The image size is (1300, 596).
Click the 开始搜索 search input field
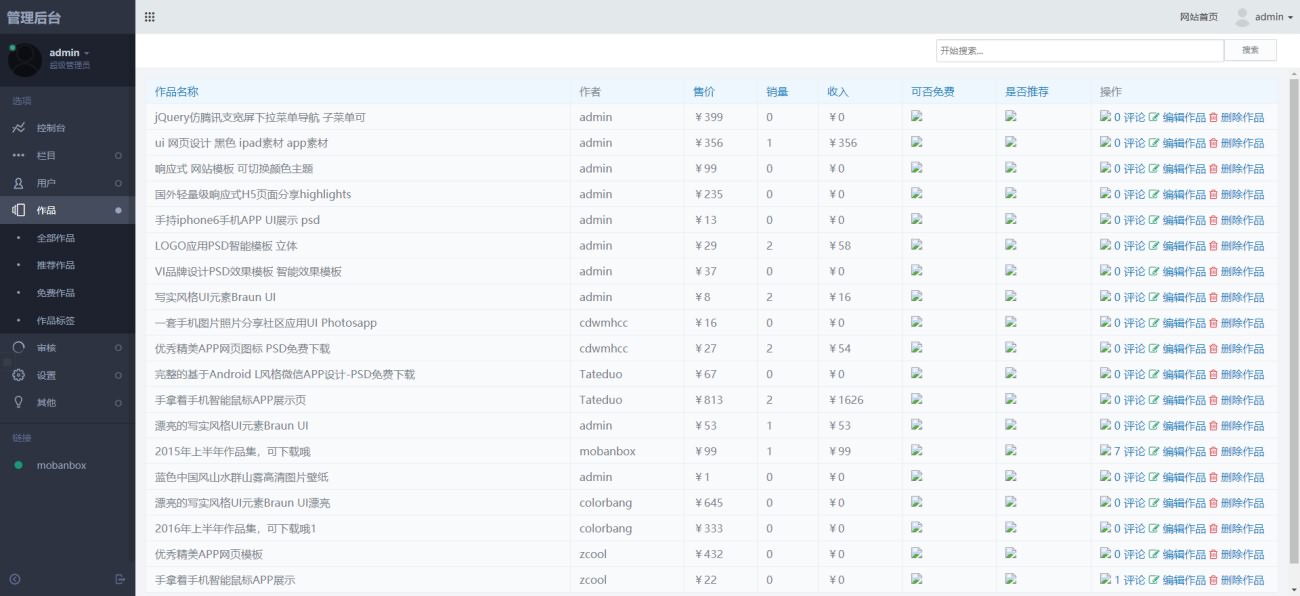[x=1079, y=50]
